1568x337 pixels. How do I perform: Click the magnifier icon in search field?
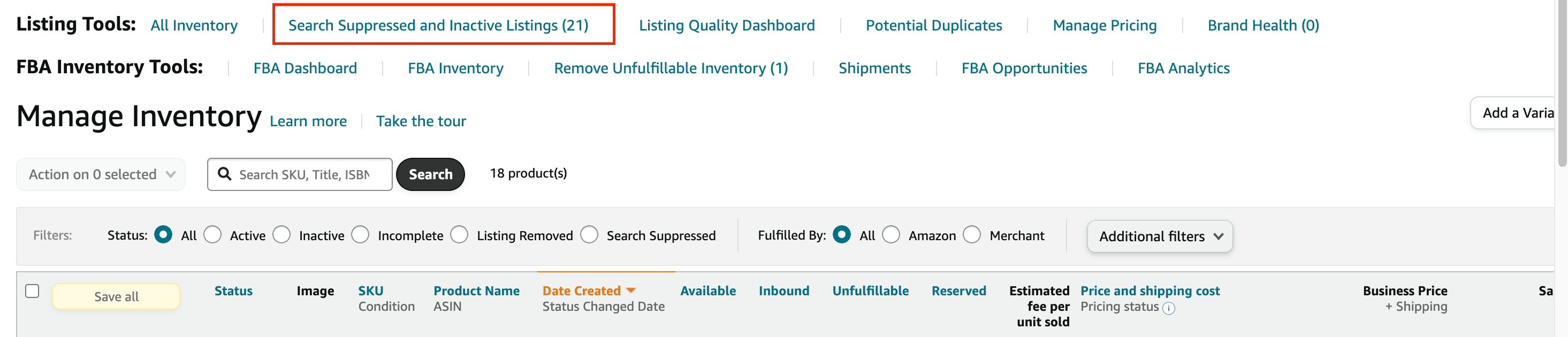click(x=225, y=174)
